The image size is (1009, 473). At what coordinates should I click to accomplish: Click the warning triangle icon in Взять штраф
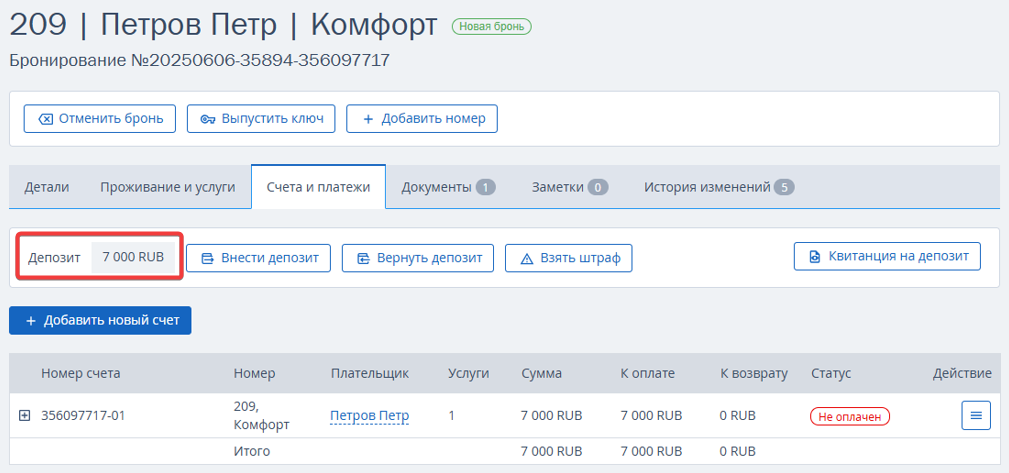pos(527,259)
